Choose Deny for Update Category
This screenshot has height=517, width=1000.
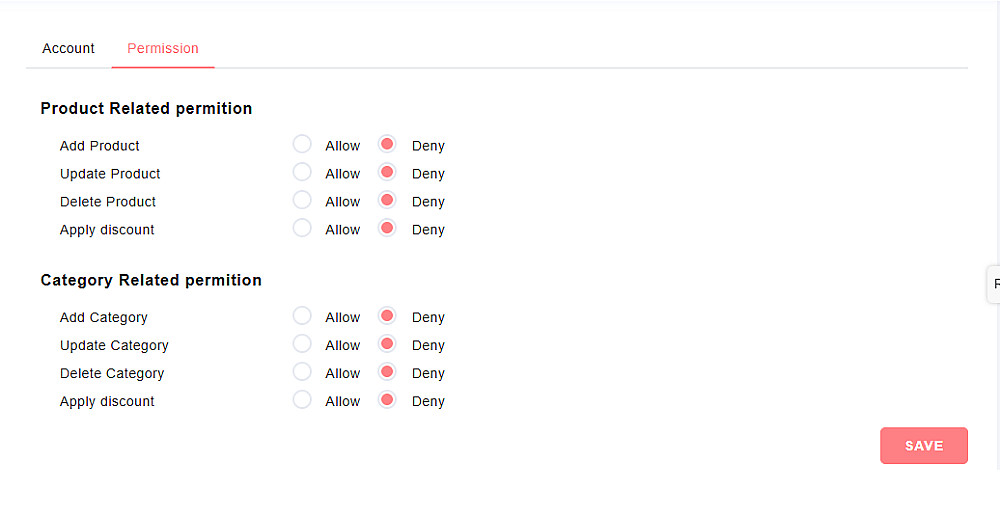click(388, 344)
